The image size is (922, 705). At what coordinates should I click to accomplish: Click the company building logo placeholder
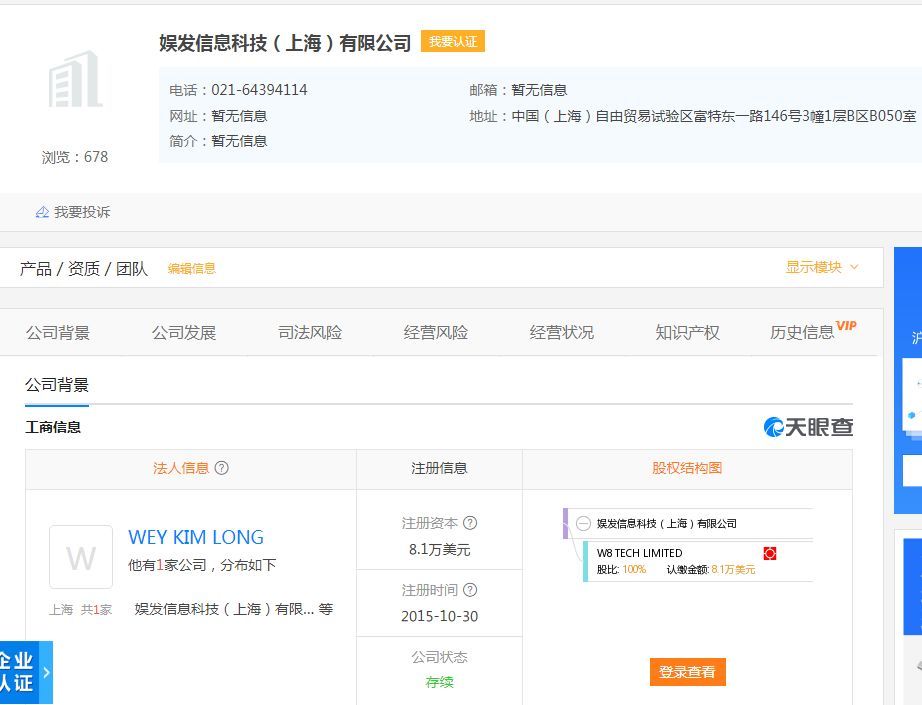pyautogui.click(x=76, y=80)
